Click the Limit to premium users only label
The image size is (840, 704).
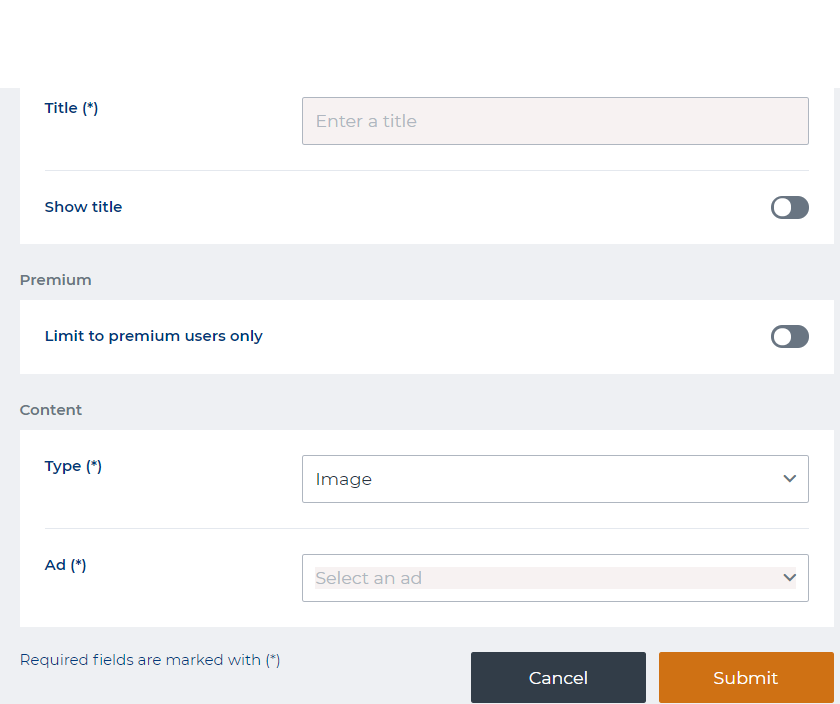[x=153, y=336]
